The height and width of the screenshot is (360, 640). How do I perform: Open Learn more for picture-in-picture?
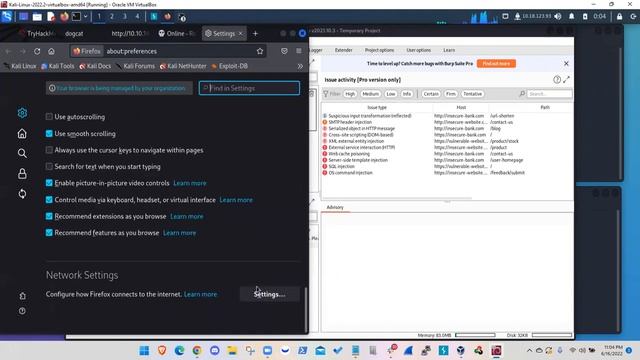(190, 183)
